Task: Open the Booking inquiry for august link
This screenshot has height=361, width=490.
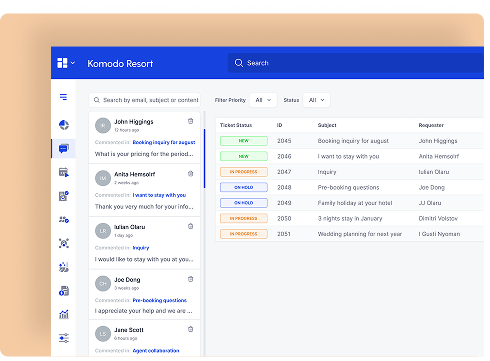Action: click(164, 142)
